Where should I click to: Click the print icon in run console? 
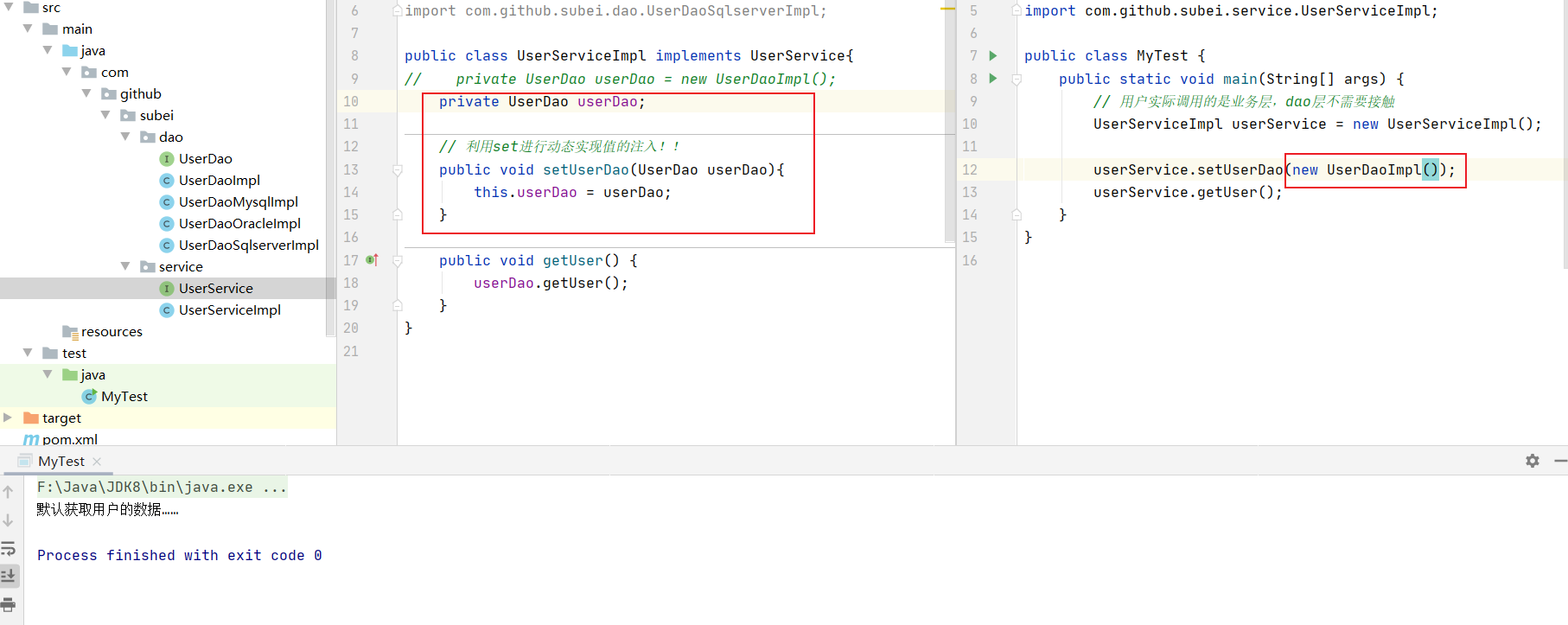tap(9, 603)
